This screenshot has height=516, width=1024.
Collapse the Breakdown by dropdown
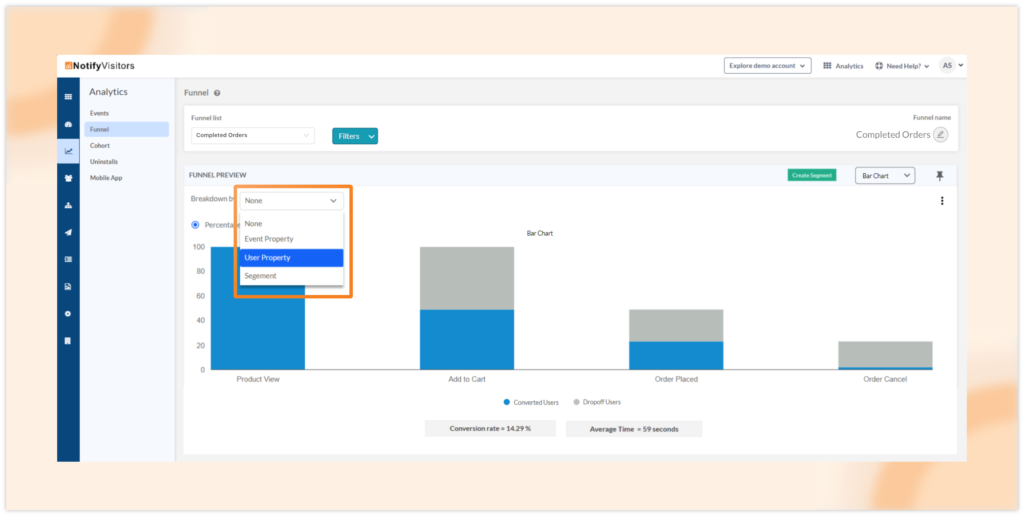291,201
